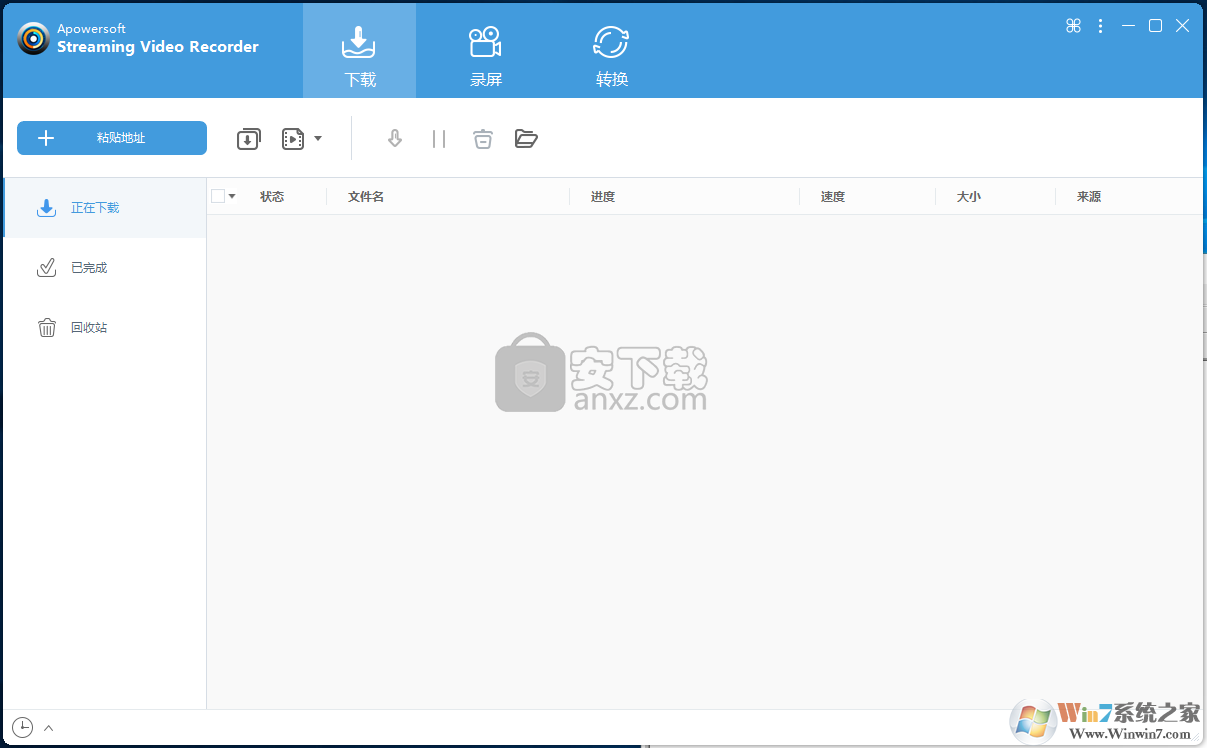Click the delete tasks trash icon

click(483, 139)
